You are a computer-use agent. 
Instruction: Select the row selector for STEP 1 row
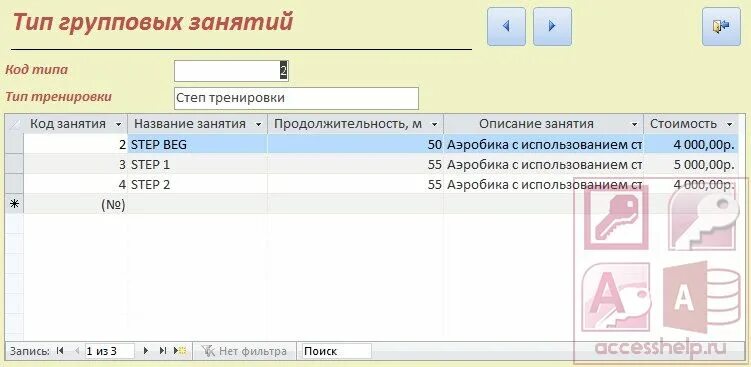[14, 164]
